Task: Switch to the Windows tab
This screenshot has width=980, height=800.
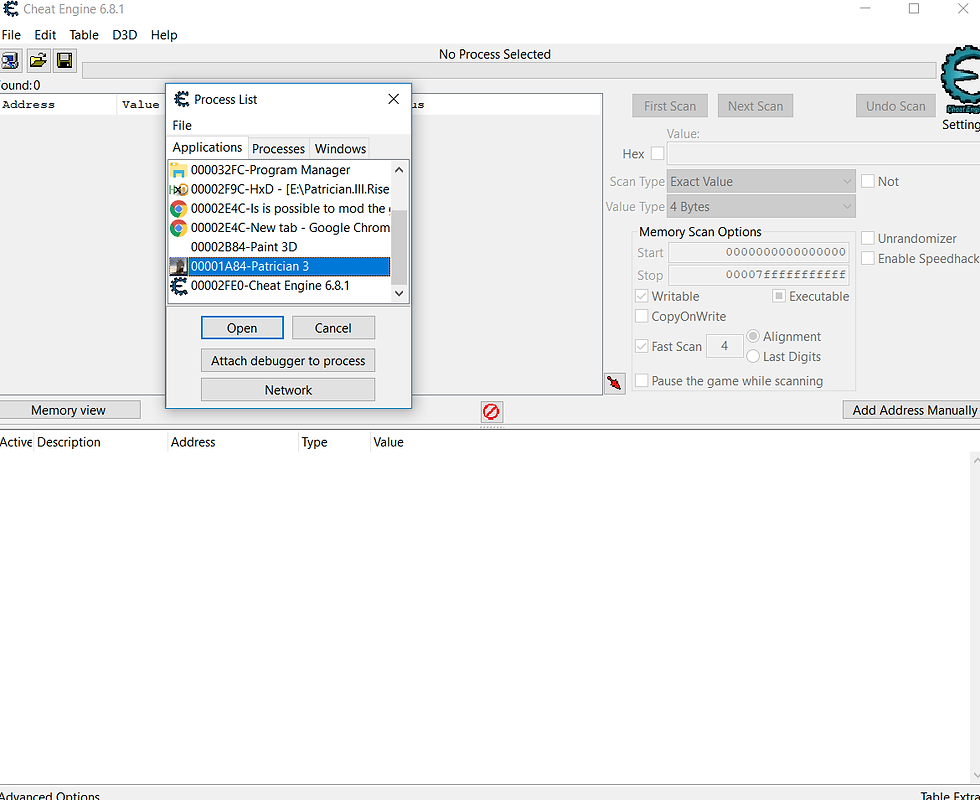Action: [340, 149]
